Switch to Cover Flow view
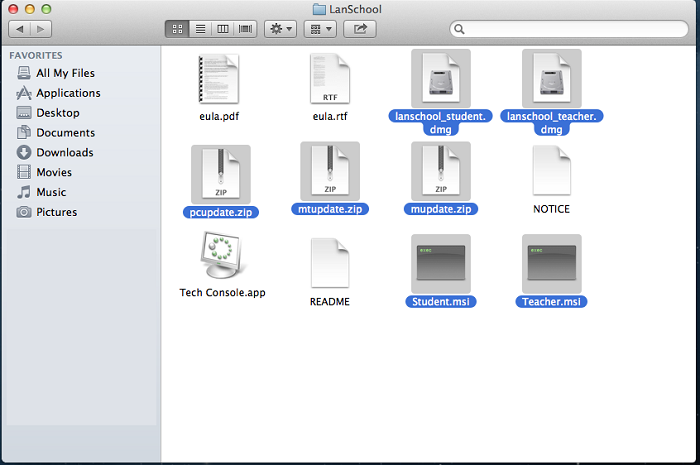 pos(245,29)
